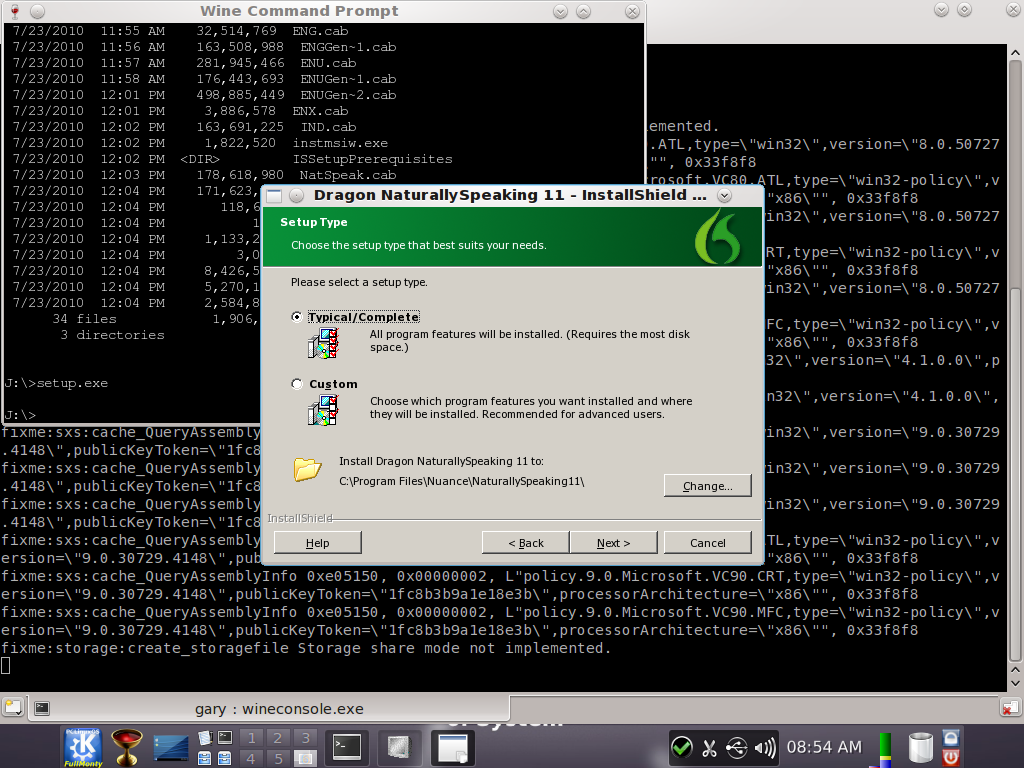This screenshot has height=768, width=1024.
Task: Minimize the InstallShield dialog via title arrow
Action: pos(724,195)
